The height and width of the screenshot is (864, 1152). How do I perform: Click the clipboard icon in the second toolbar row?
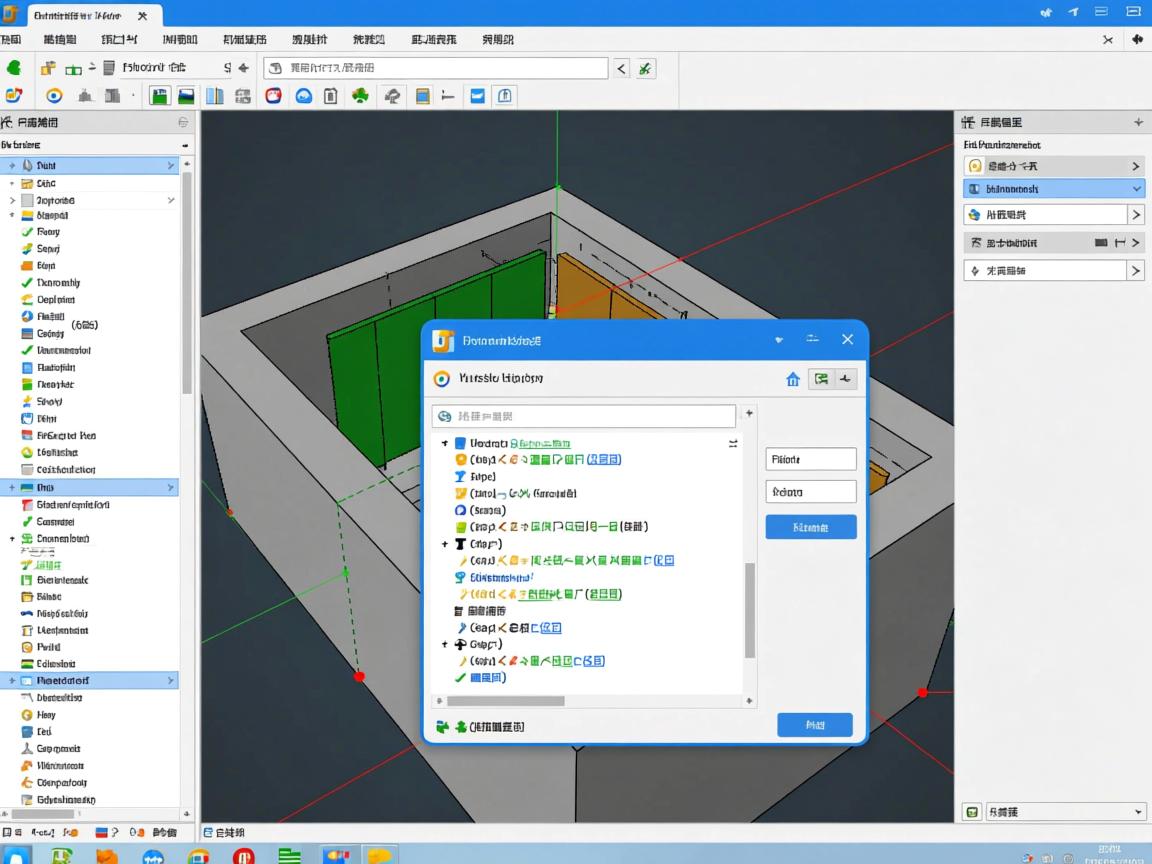[330, 96]
